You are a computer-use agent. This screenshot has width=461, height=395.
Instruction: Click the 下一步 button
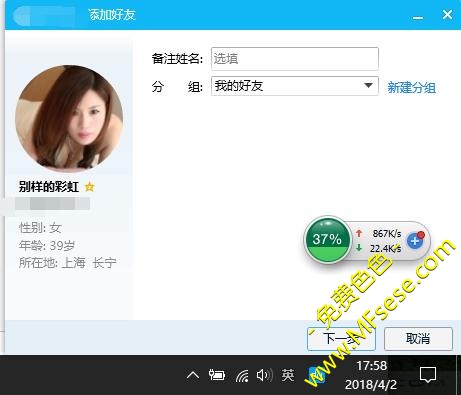341,339
